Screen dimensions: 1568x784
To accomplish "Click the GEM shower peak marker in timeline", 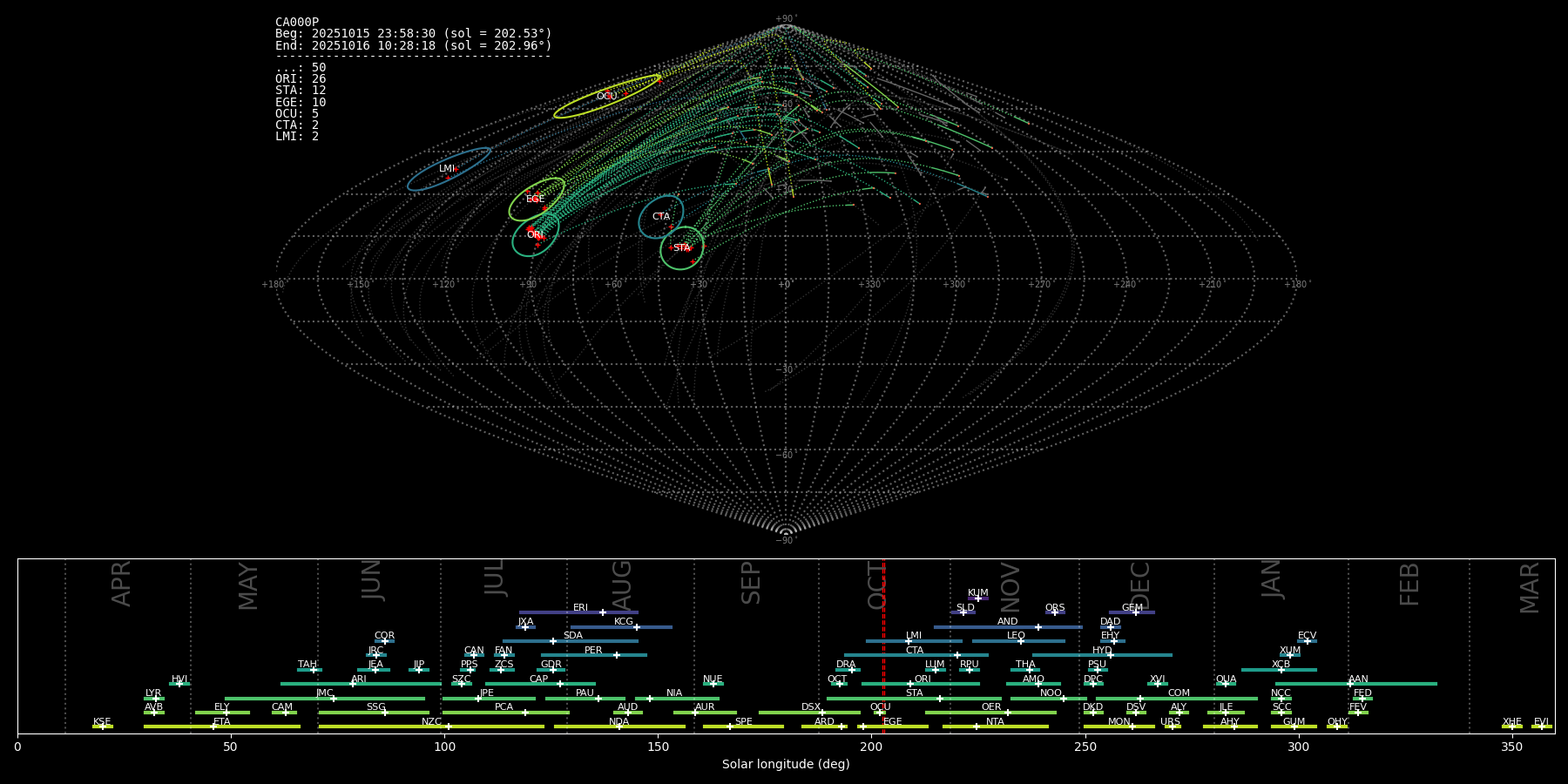I will pos(1136,612).
